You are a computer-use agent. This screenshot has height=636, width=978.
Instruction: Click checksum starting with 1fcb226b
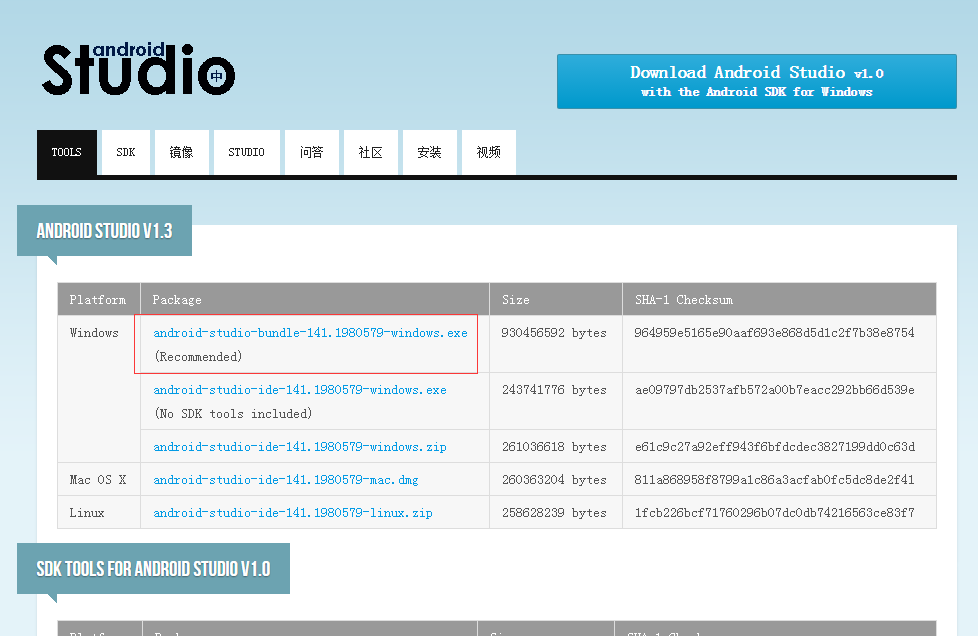(774, 513)
